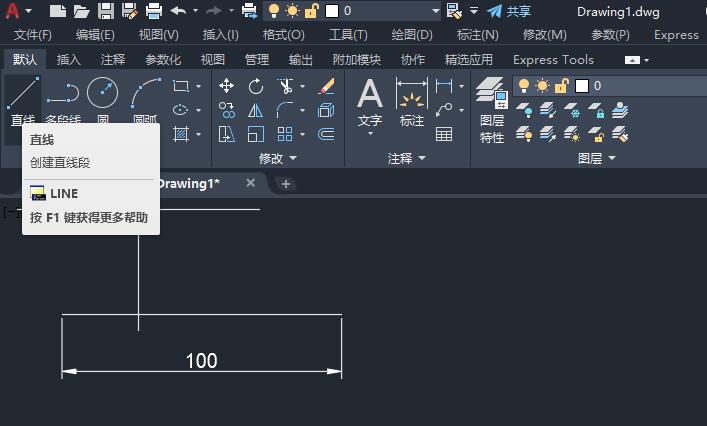The image size is (707, 426).
Task: Activate the Stretch tool
Action: click(226, 134)
